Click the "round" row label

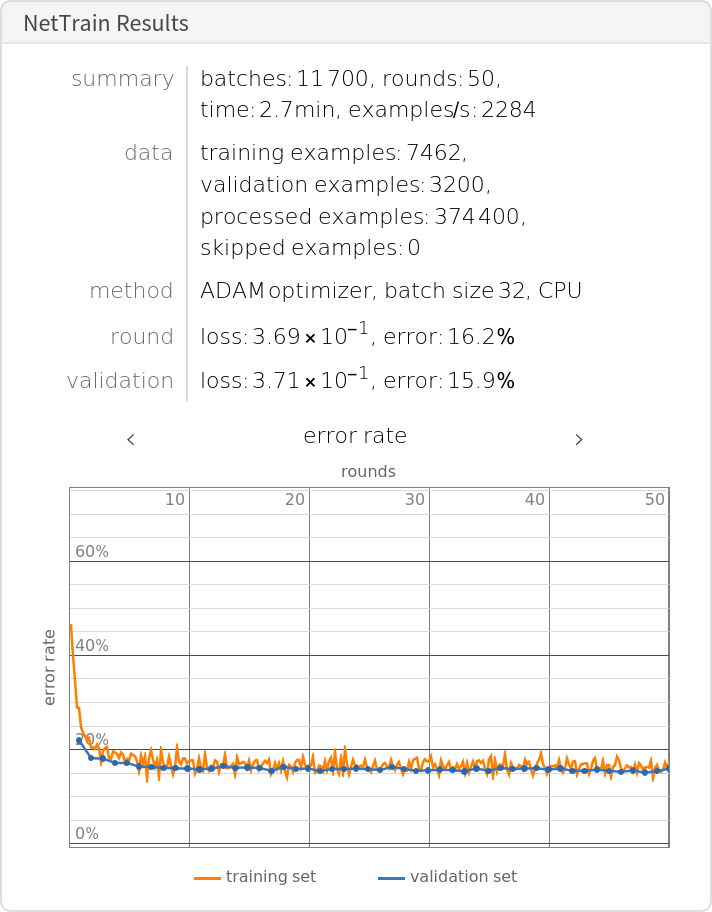coord(142,337)
